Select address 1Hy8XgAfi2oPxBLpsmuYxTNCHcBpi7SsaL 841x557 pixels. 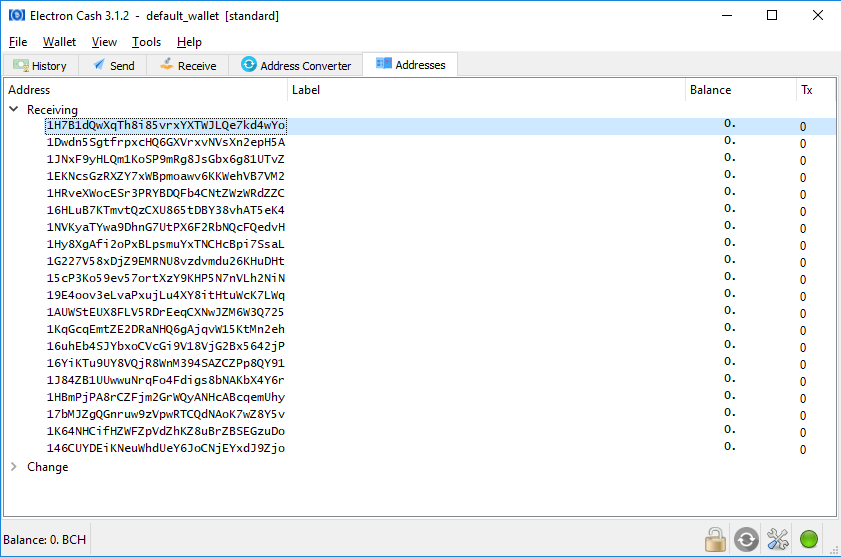tap(166, 244)
